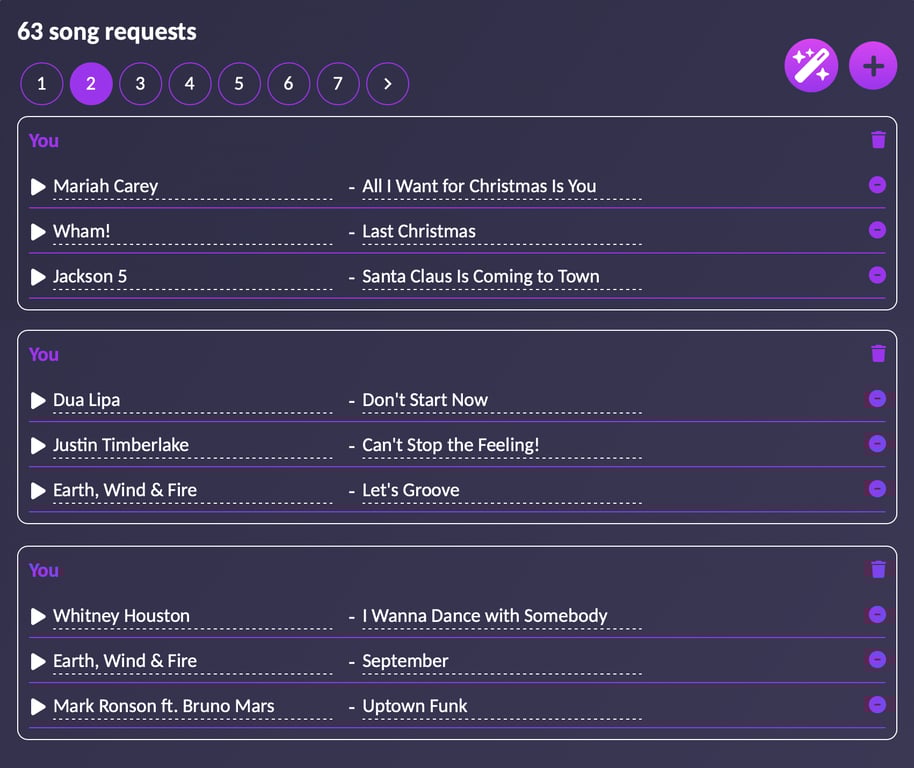The image size is (914, 768).
Task: Delete the third request group via trash icon
Action: coord(878,570)
